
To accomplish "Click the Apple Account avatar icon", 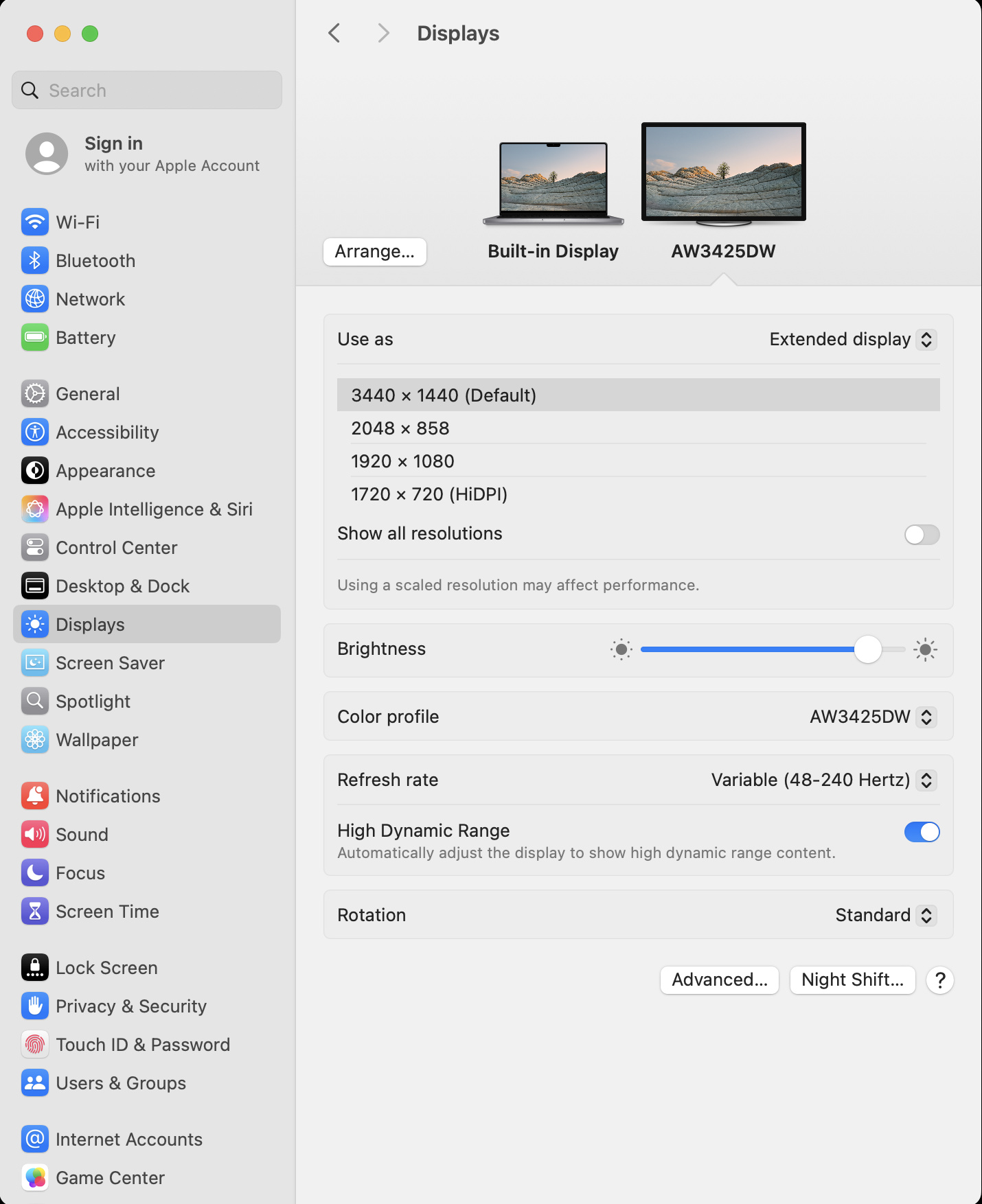I will coord(47,154).
